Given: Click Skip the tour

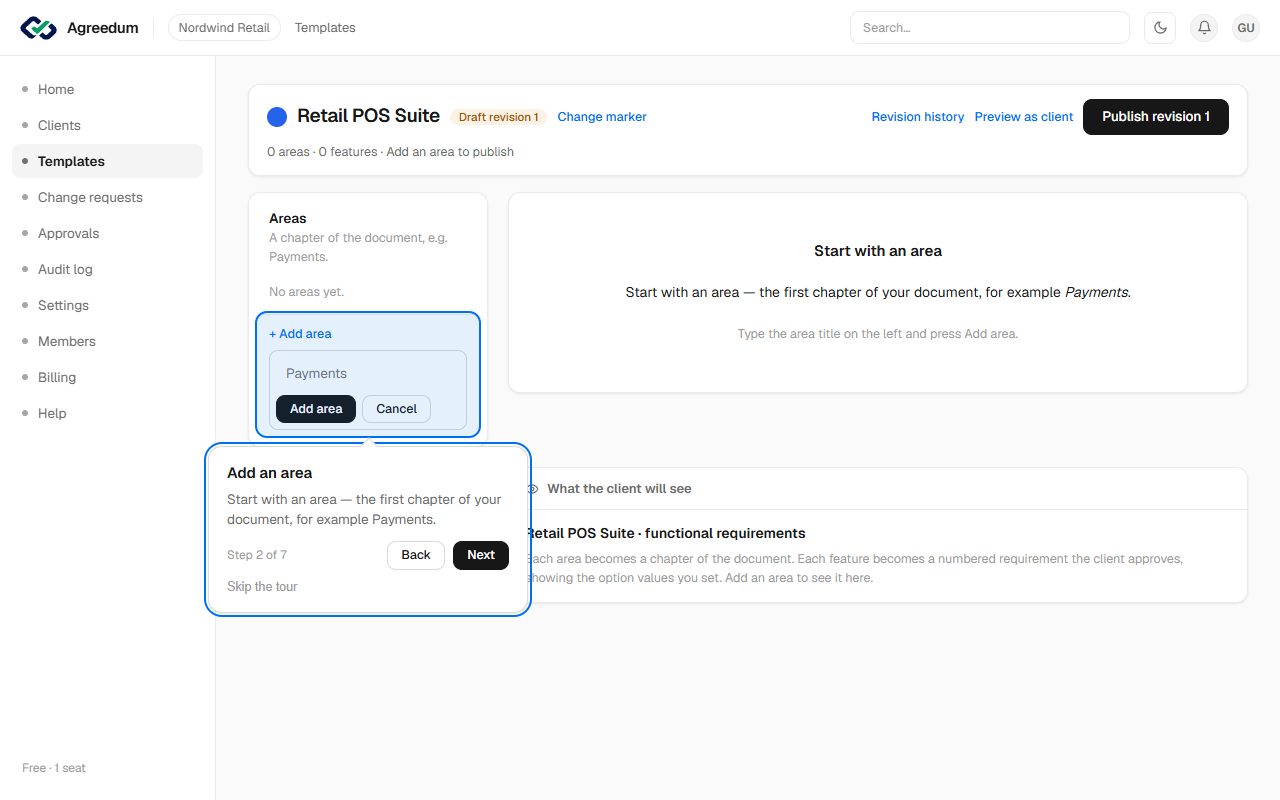Looking at the screenshot, I should pos(262,587).
